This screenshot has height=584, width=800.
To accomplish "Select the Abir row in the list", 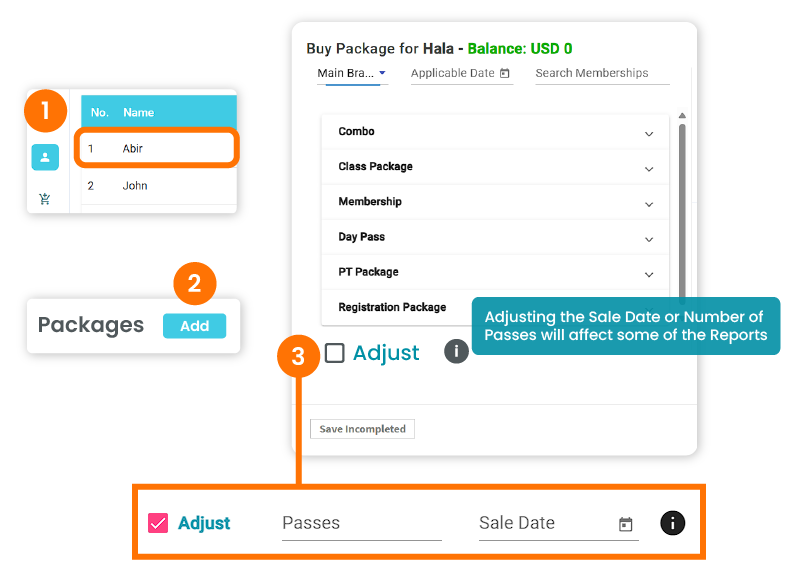I will pyautogui.click(x=156, y=148).
